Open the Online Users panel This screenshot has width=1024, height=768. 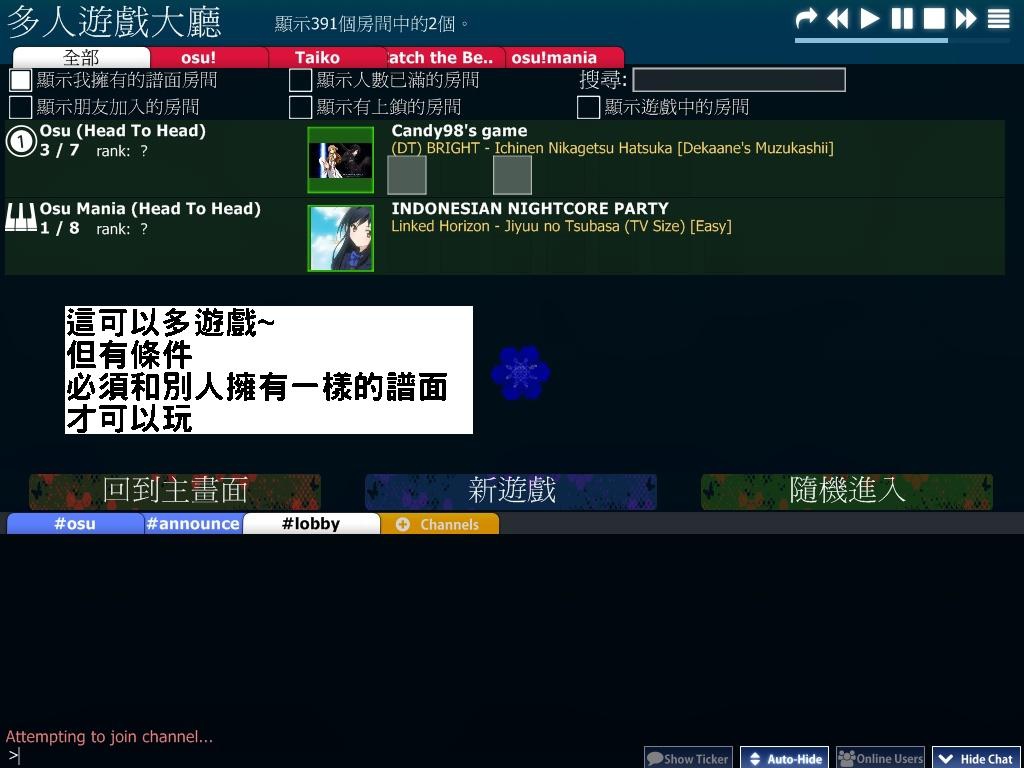[x=880, y=758]
